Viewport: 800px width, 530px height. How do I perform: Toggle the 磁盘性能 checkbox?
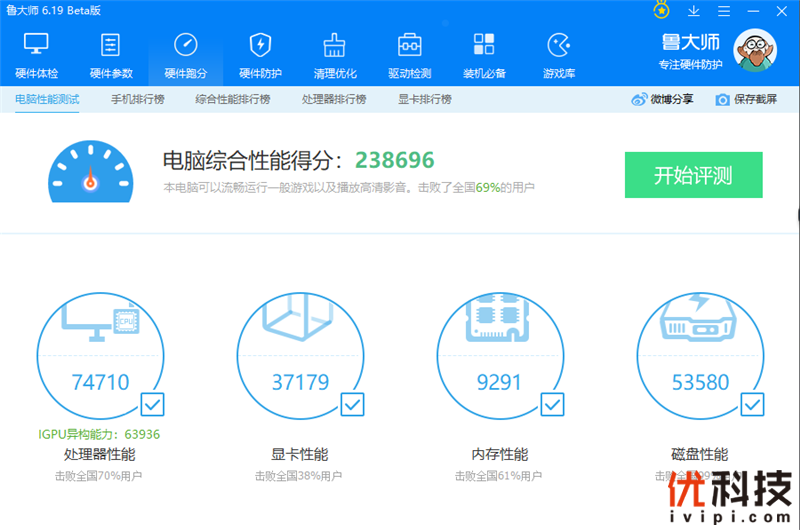pyautogui.click(x=753, y=405)
